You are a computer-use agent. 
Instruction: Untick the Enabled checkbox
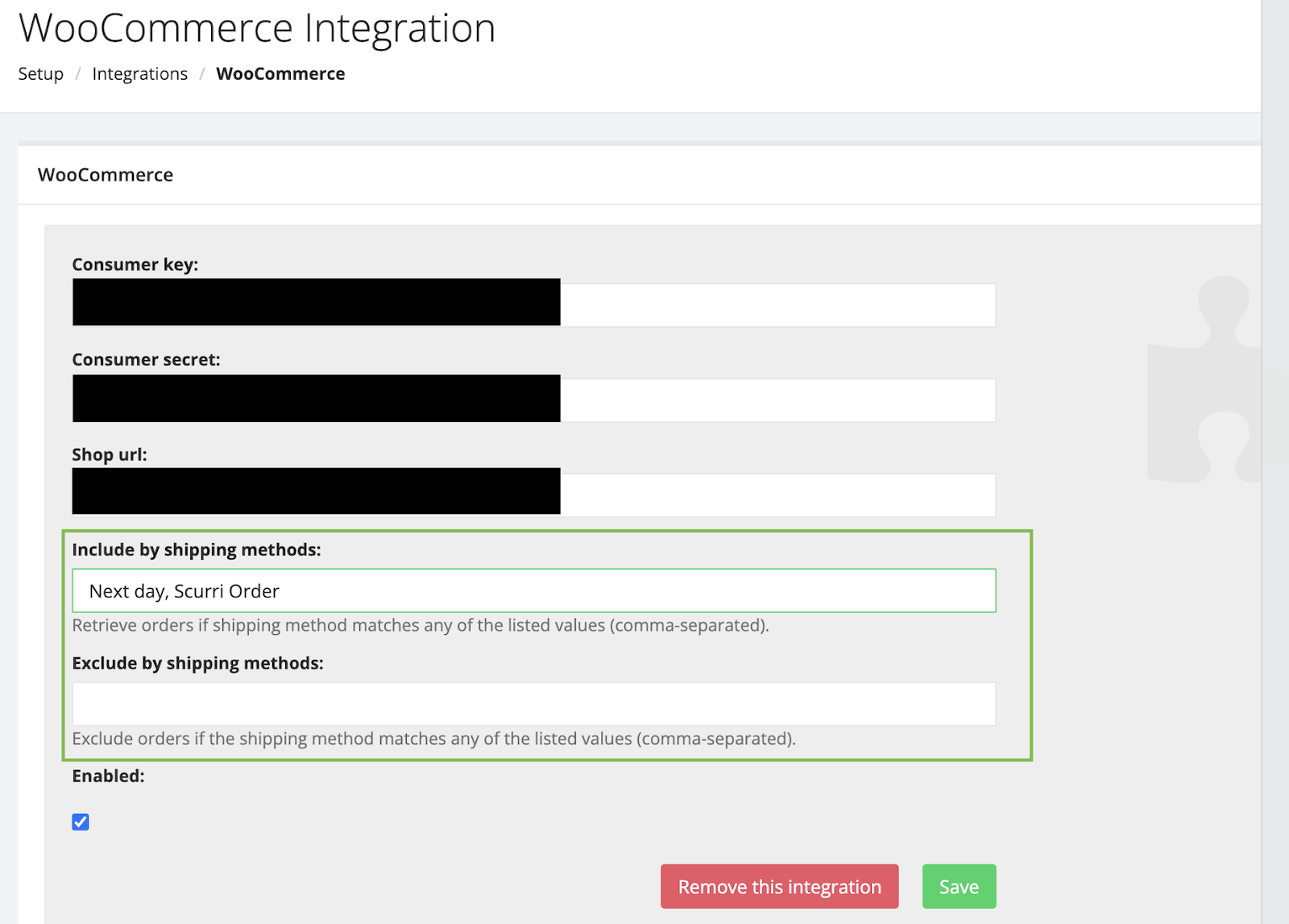tap(81, 822)
